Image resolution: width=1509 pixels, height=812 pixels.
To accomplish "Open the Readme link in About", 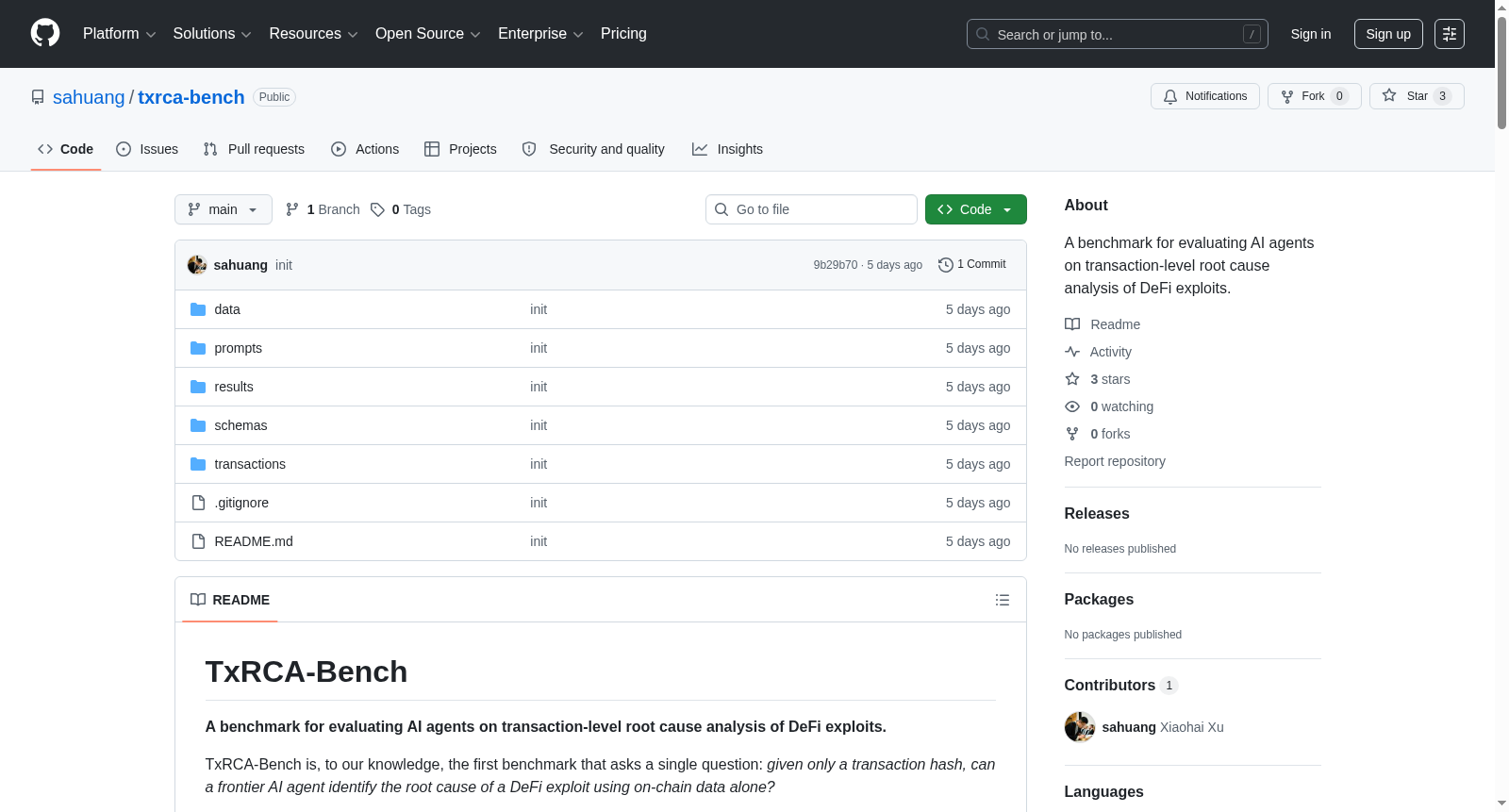I will click(x=1103, y=324).
